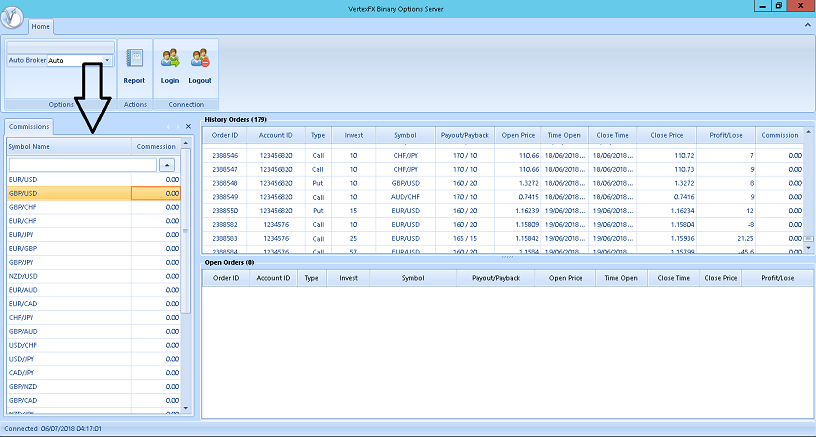Select the CAD/JPY symbol row
816x437 pixels.
(94, 372)
